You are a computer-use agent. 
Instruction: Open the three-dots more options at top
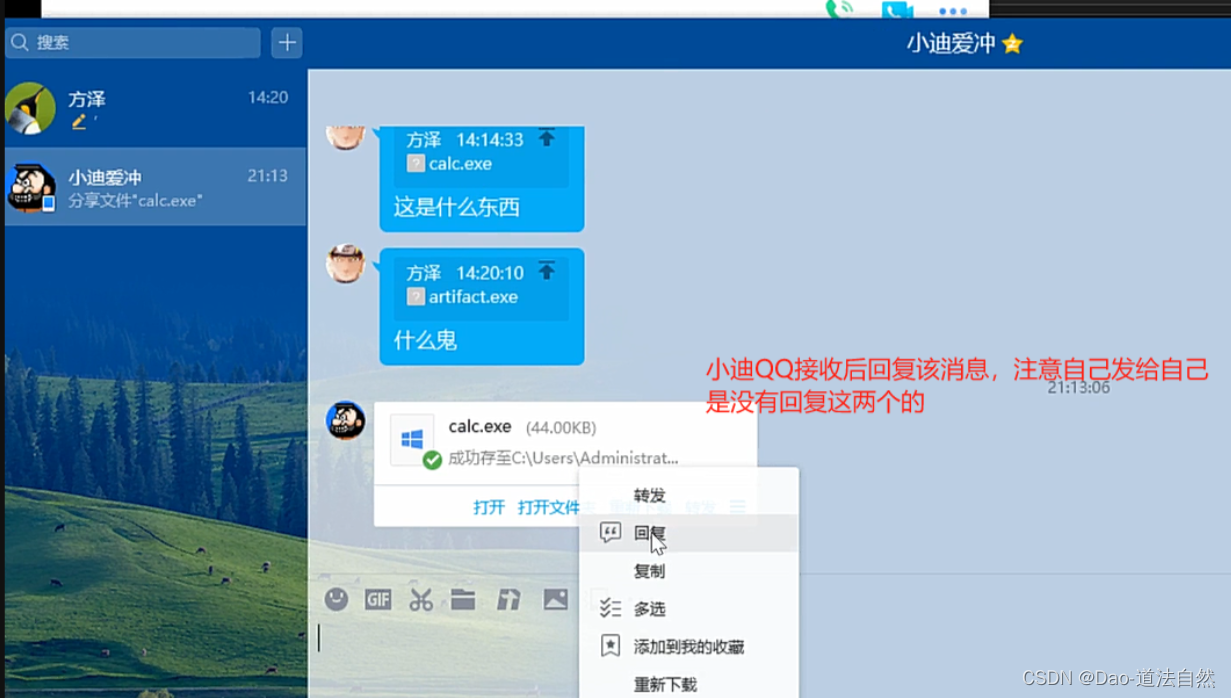point(953,12)
